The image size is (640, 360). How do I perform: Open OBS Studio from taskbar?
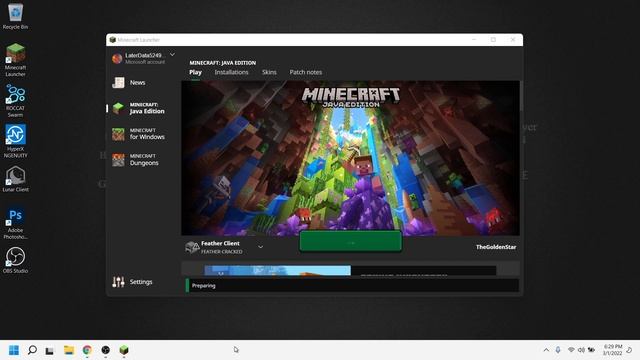coord(106,350)
